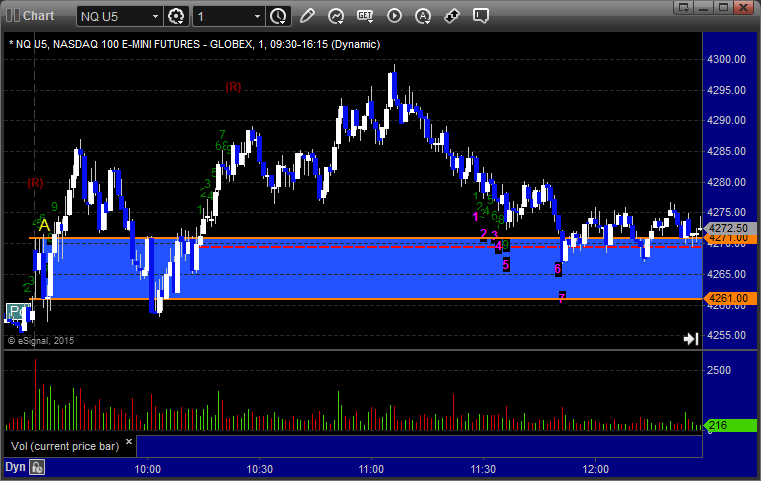The width and height of the screenshot is (761, 481).
Task: Click the 4255.00 price axis label
Action: (727, 335)
